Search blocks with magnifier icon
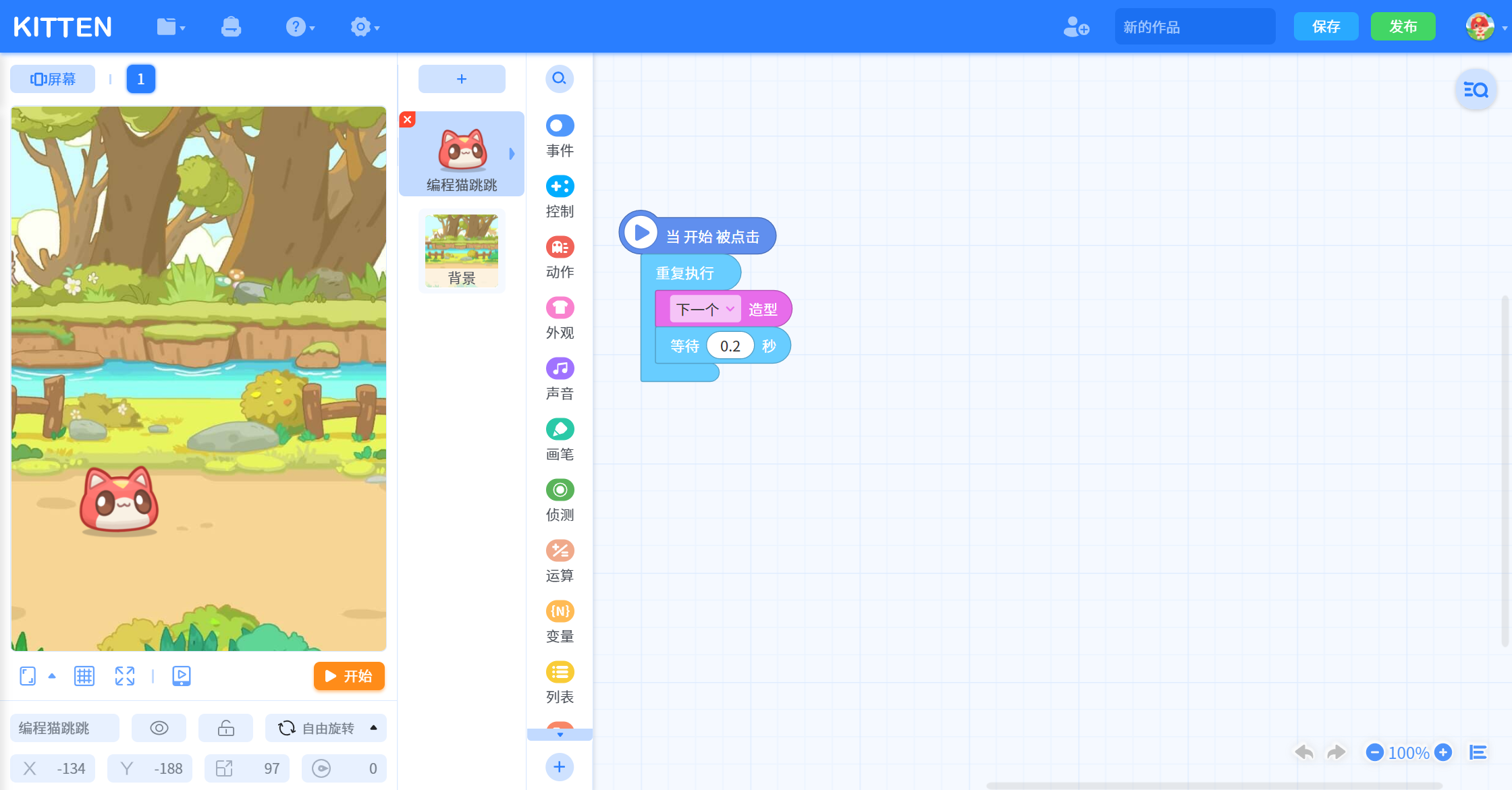The width and height of the screenshot is (1512, 790). 560,79
